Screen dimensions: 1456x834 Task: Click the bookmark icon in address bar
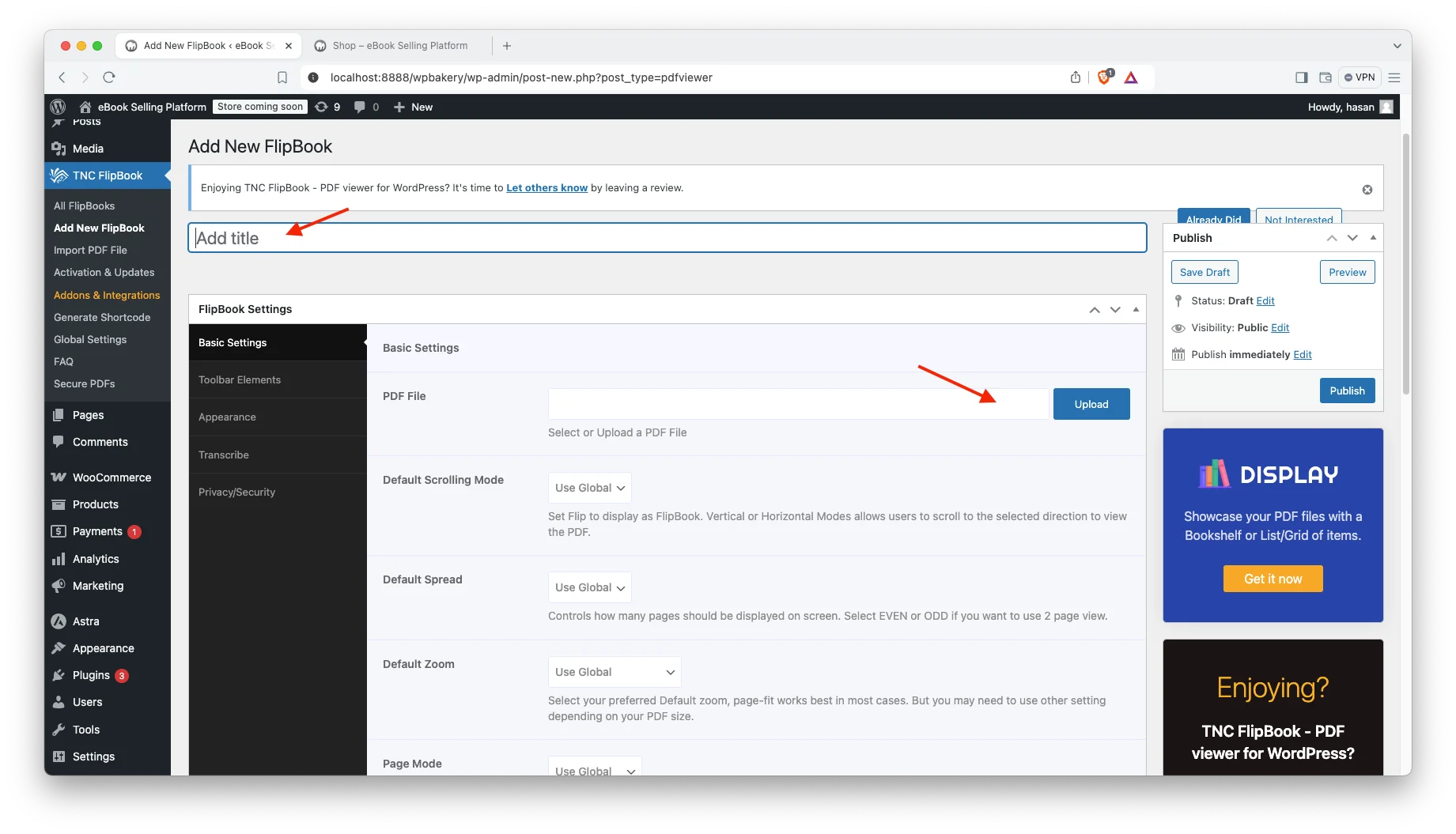tap(282, 77)
